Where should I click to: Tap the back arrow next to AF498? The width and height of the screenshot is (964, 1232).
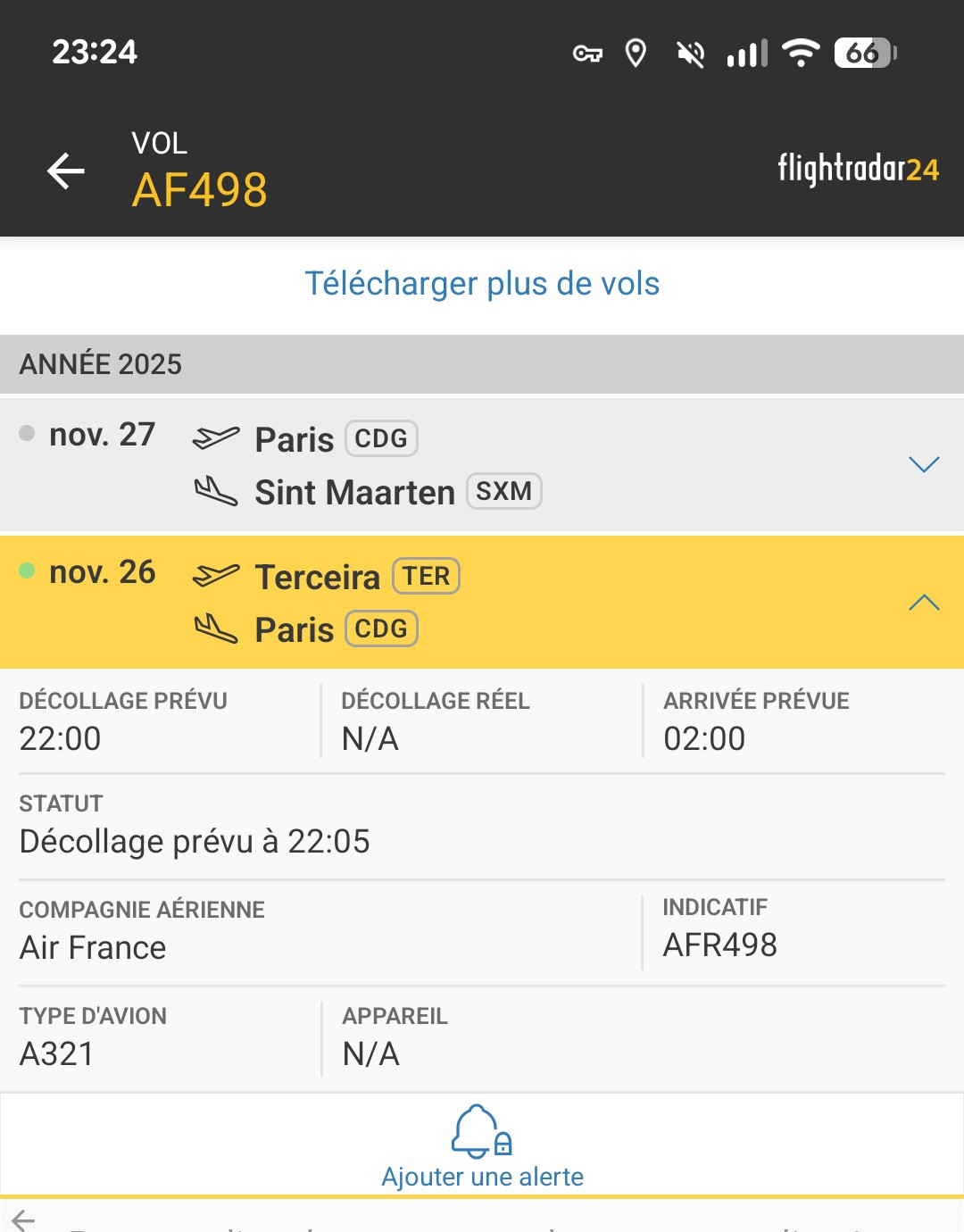click(x=66, y=171)
